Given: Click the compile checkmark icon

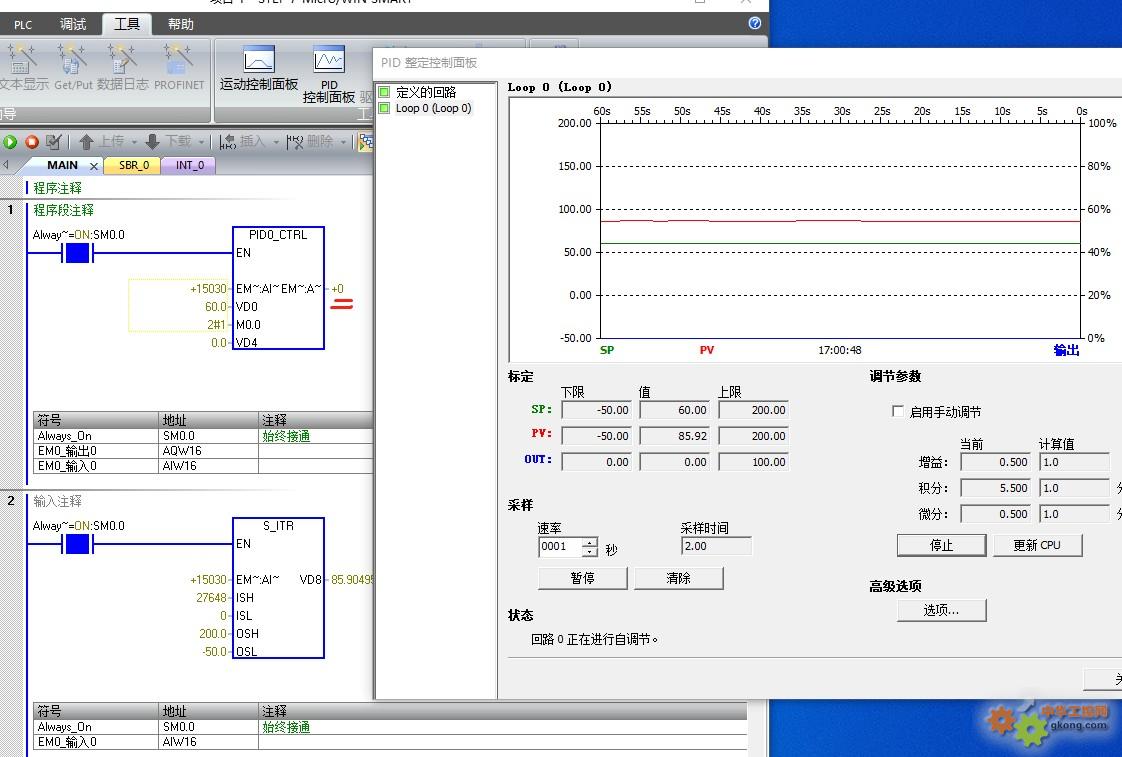Looking at the screenshot, I should pyautogui.click(x=54, y=142).
